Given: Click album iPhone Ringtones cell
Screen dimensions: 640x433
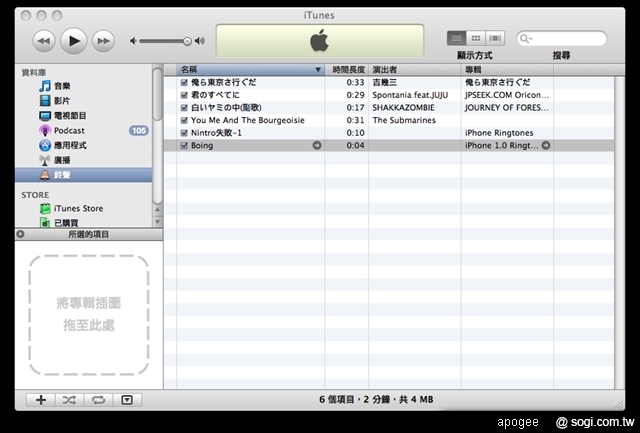Looking at the screenshot, I should point(499,133).
